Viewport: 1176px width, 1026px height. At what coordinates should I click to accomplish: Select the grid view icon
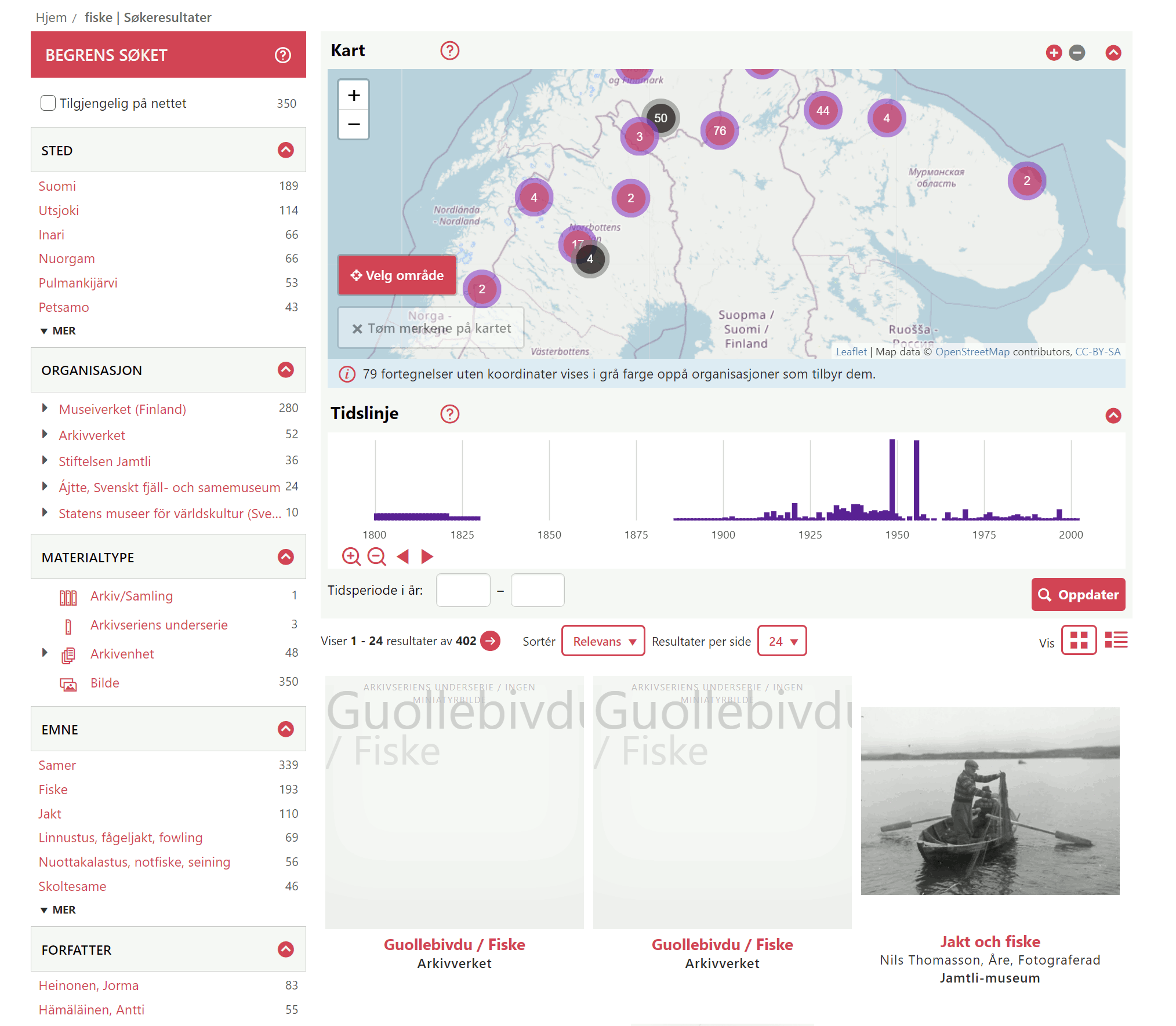(x=1079, y=640)
